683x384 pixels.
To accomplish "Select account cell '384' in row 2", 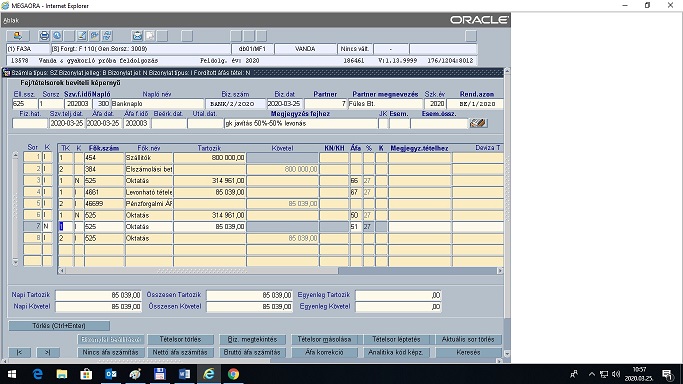I will coord(105,169).
